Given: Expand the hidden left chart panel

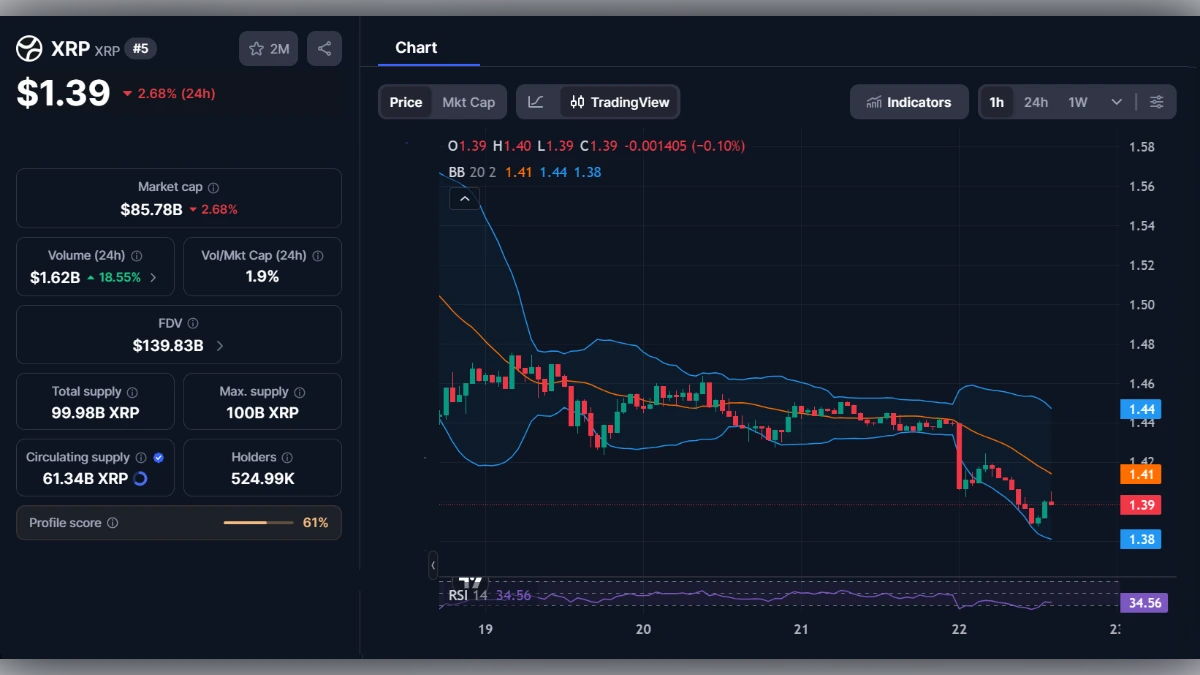Looking at the screenshot, I should click(x=433, y=566).
